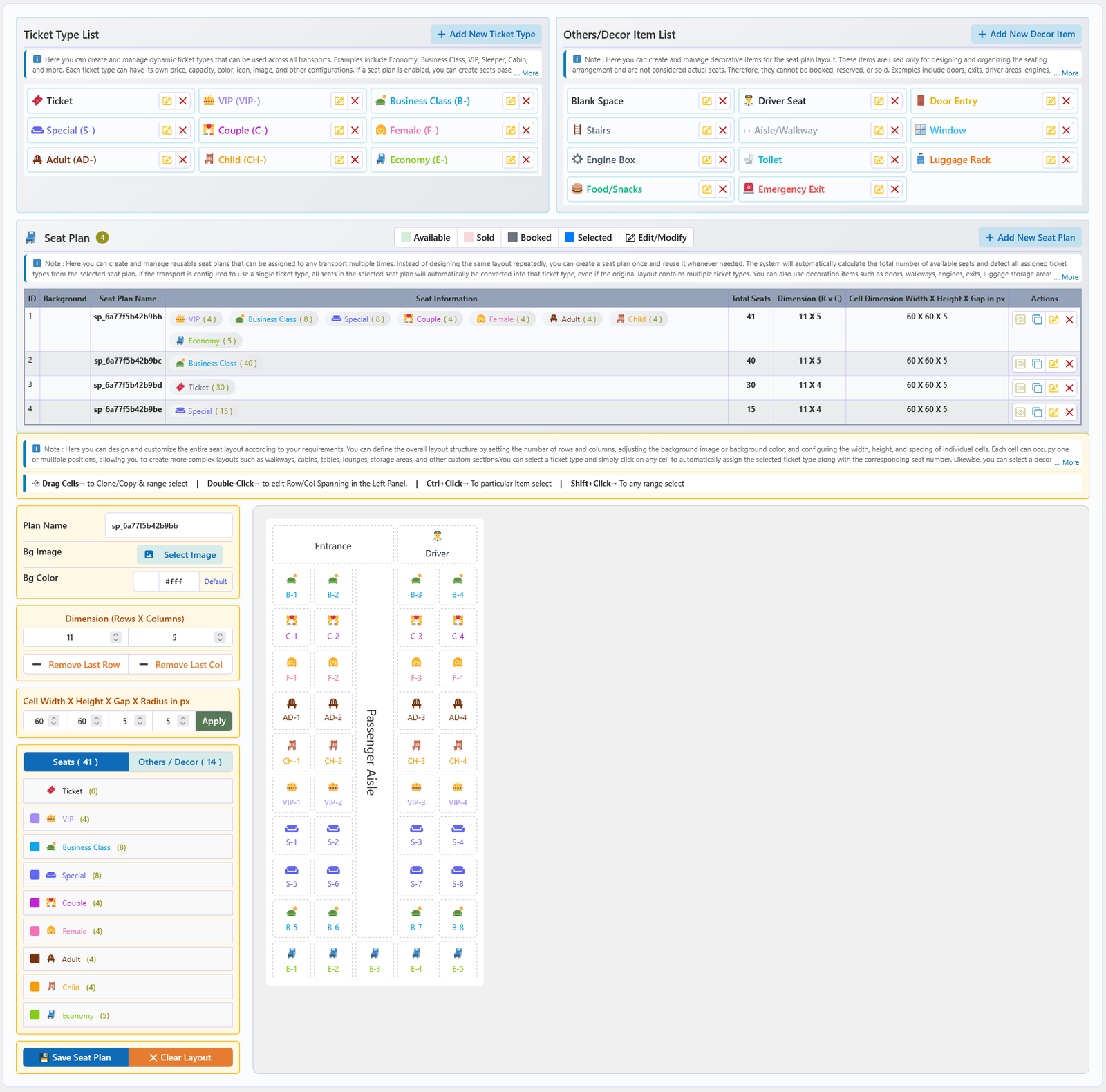Select the Available status legend

tap(426, 238)
